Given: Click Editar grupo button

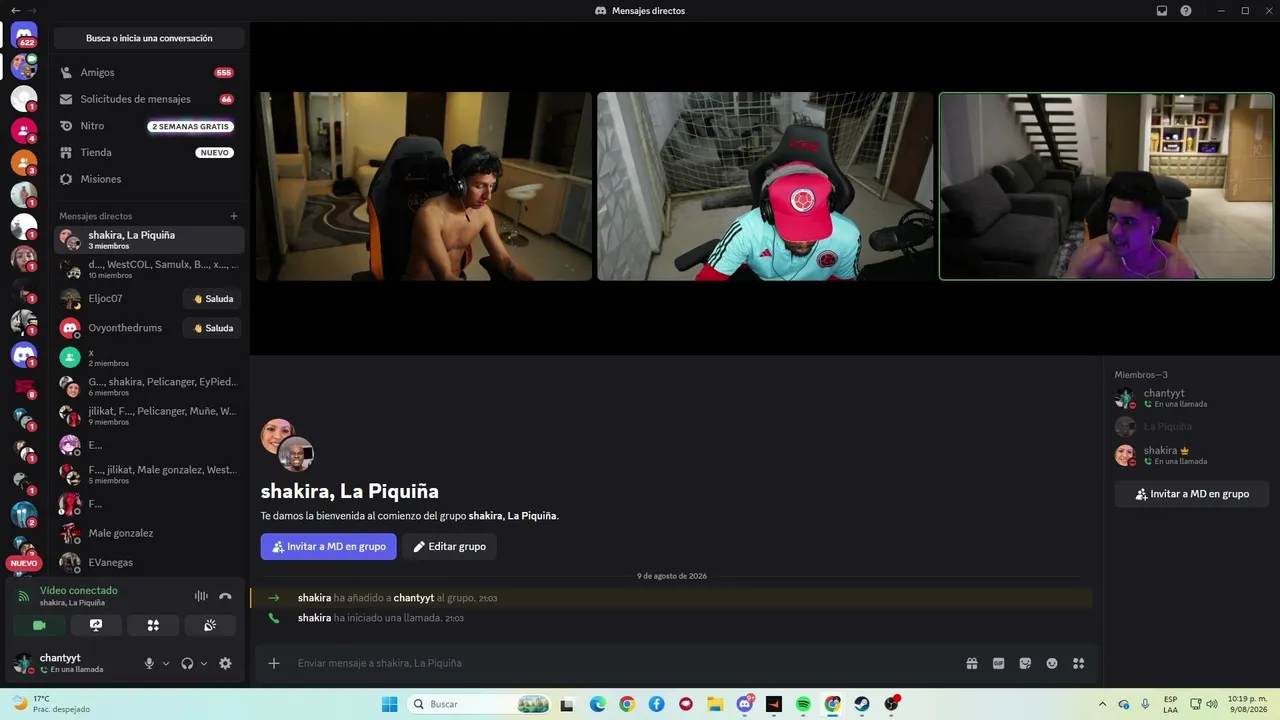Looking at the screenshot, I should (449, 547).
